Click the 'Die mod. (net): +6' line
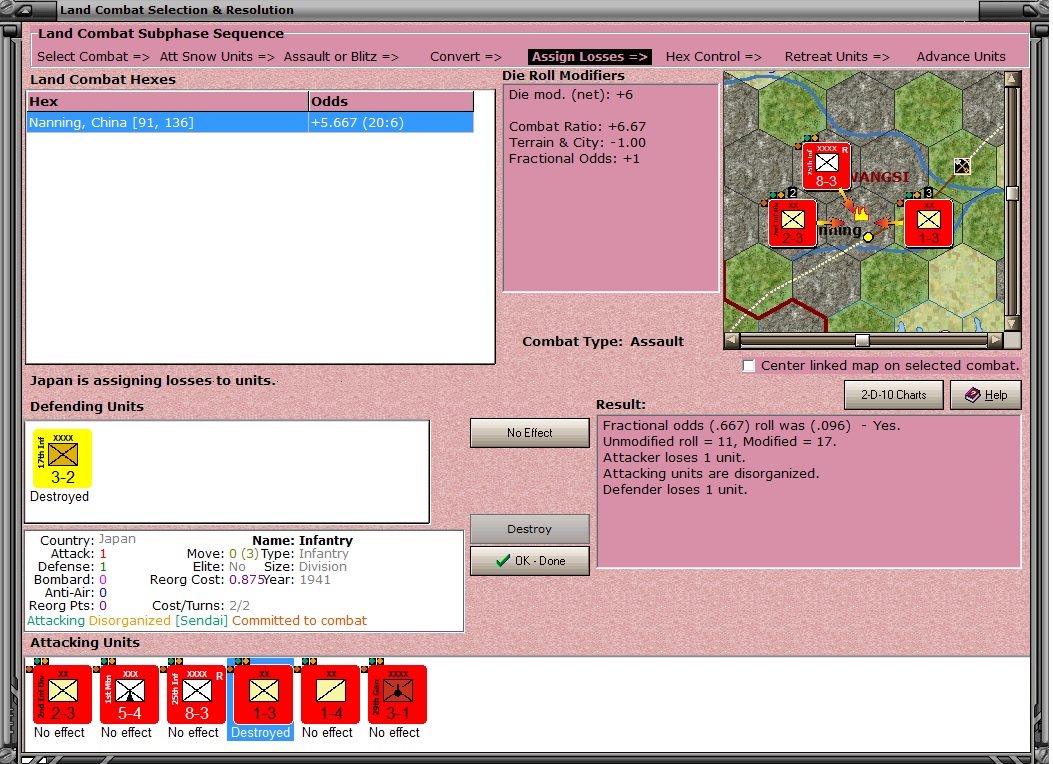 pyautogui.click(x=570, y=95)
